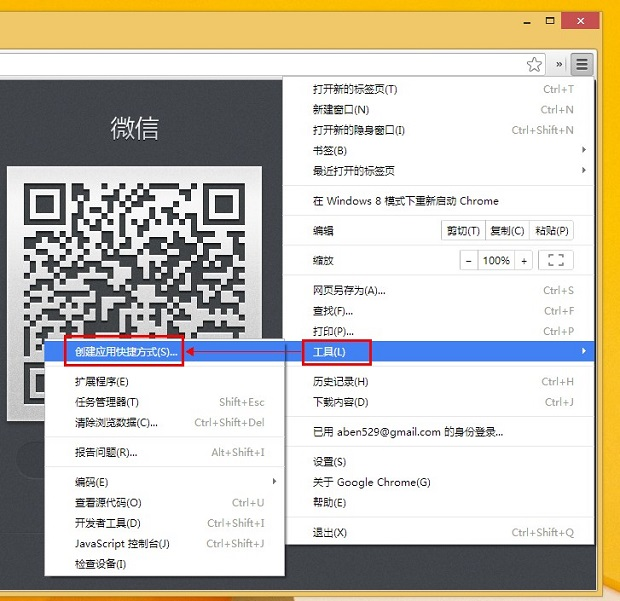This screenshot has width=620, height=601.
Task: Expand the 最近打开的标签页 submenu
Action: click(440, 171)
